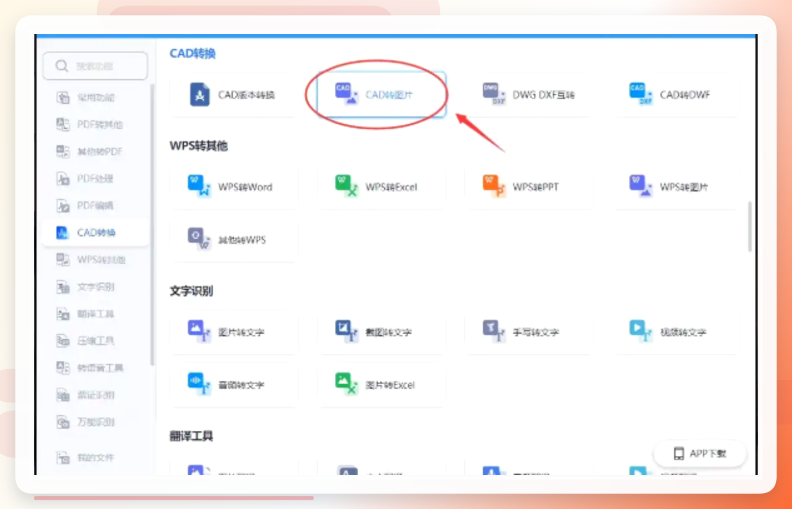Focus the sidebar search box
Viewport: 792px width, 509px height.
click(95, 66)
